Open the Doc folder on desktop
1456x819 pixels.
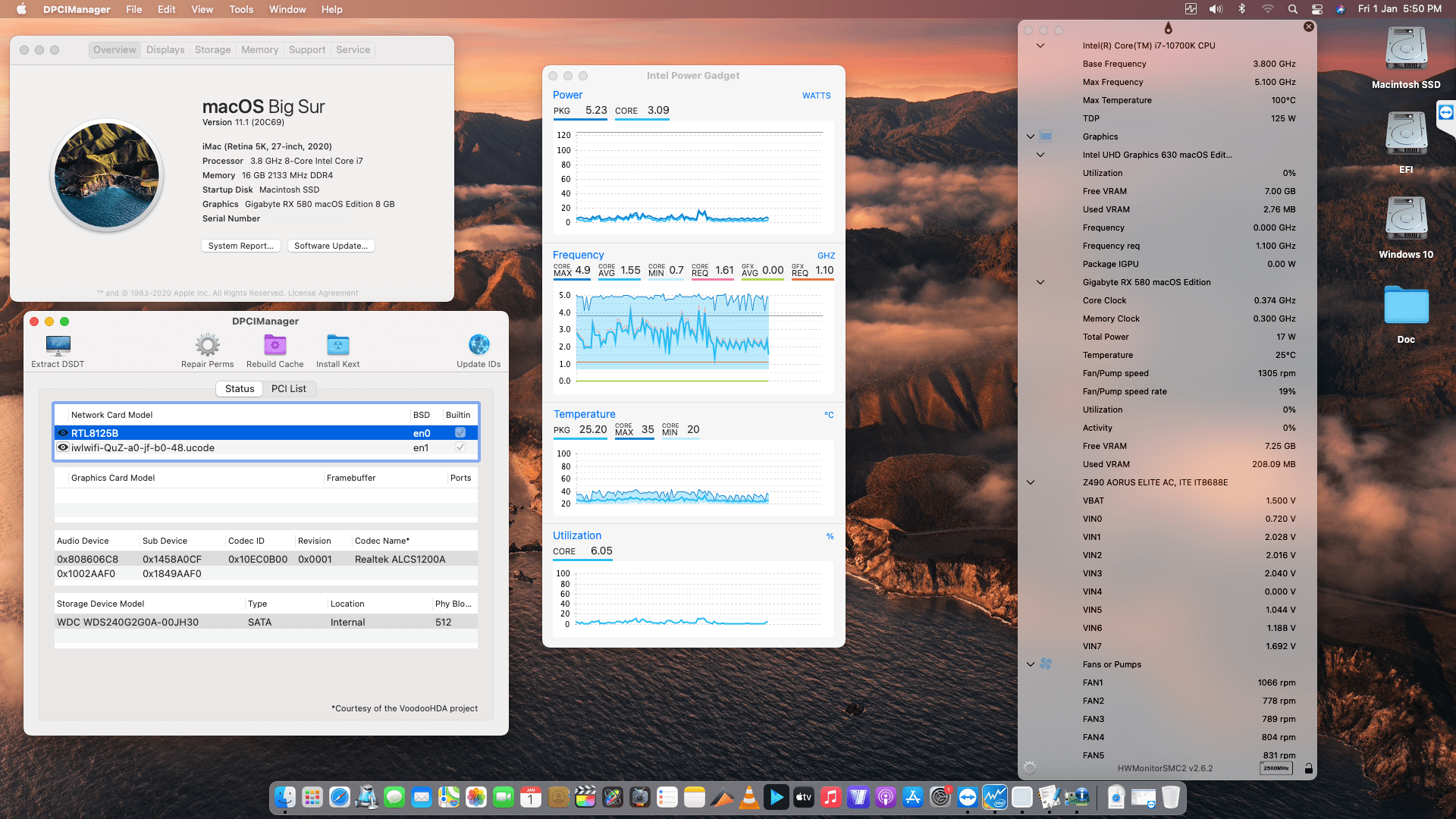coord(1406,305)
